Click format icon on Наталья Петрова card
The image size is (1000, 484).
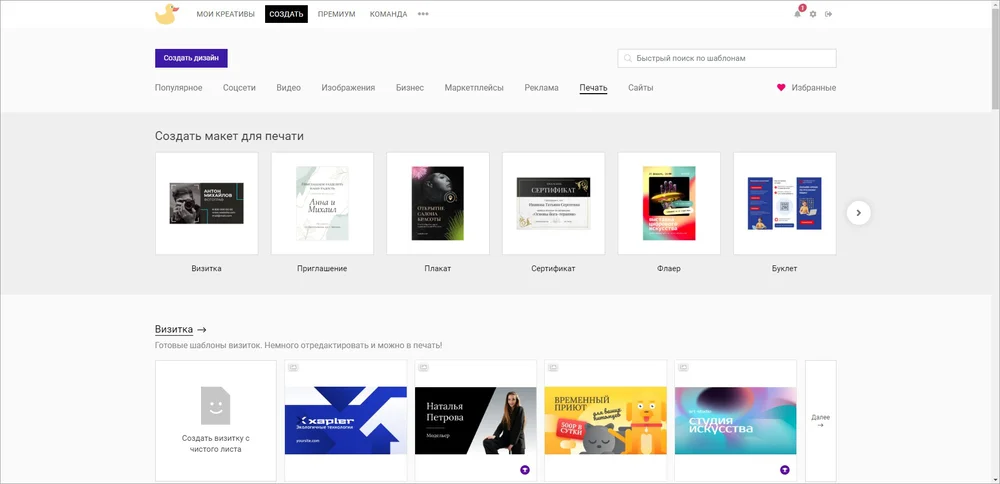423,367
